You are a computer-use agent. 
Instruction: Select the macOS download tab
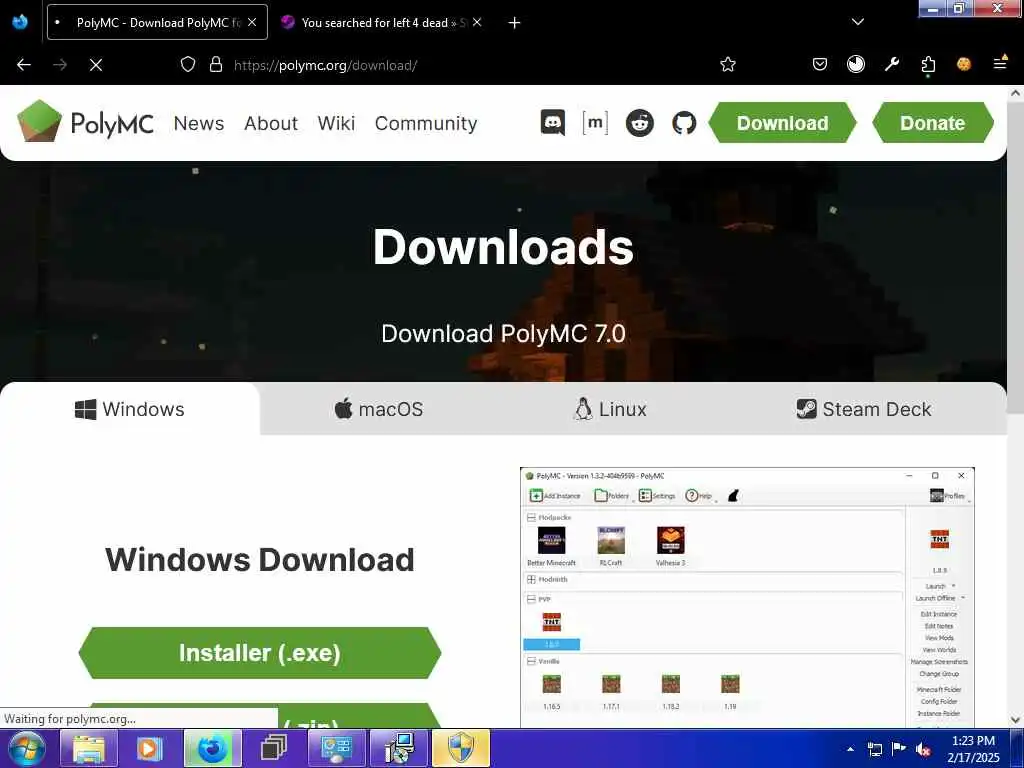click(379, 409)
